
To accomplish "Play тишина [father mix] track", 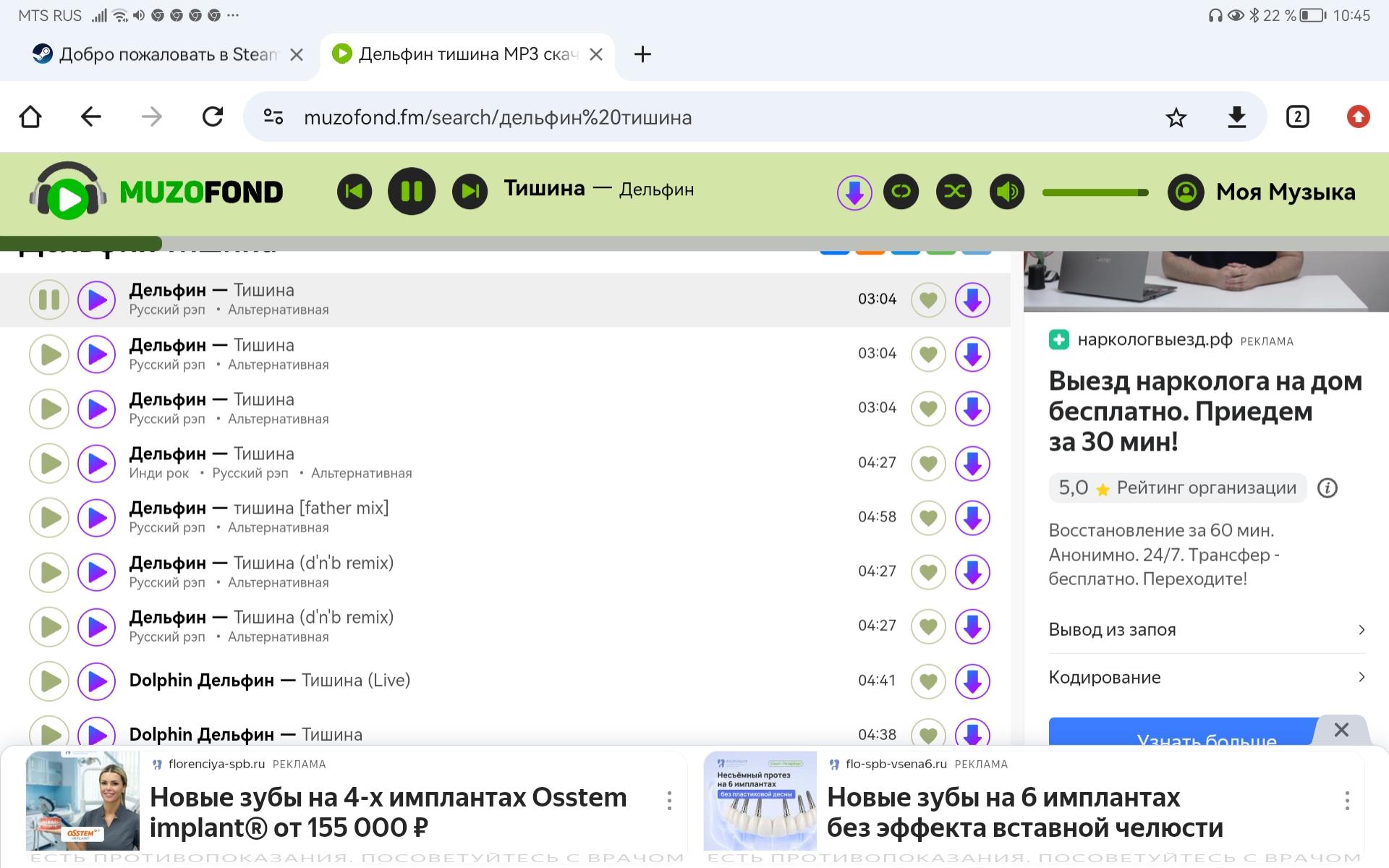I will 49,518.
